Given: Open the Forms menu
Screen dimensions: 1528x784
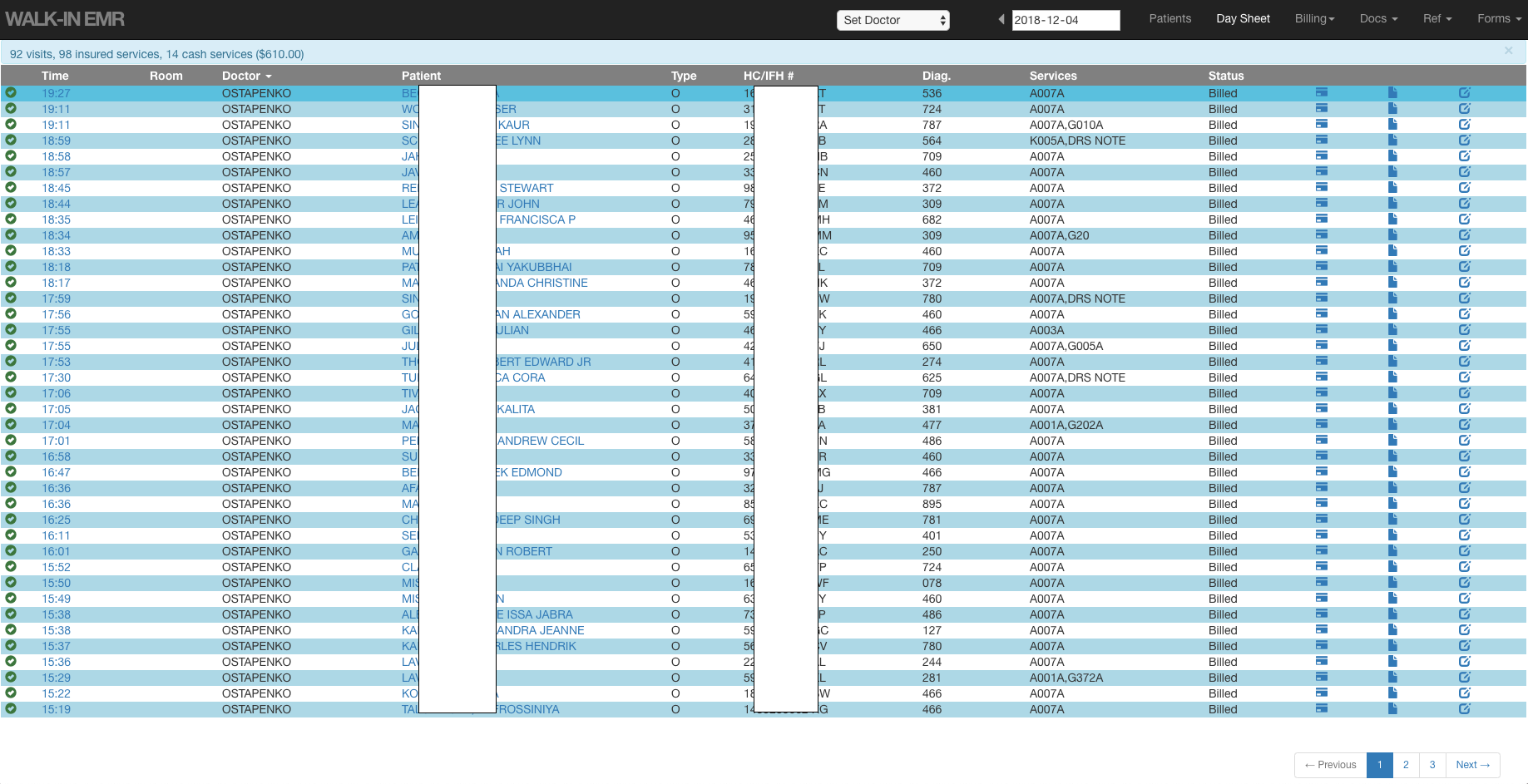Looking at the screenshot, I should coord(1499,18).
